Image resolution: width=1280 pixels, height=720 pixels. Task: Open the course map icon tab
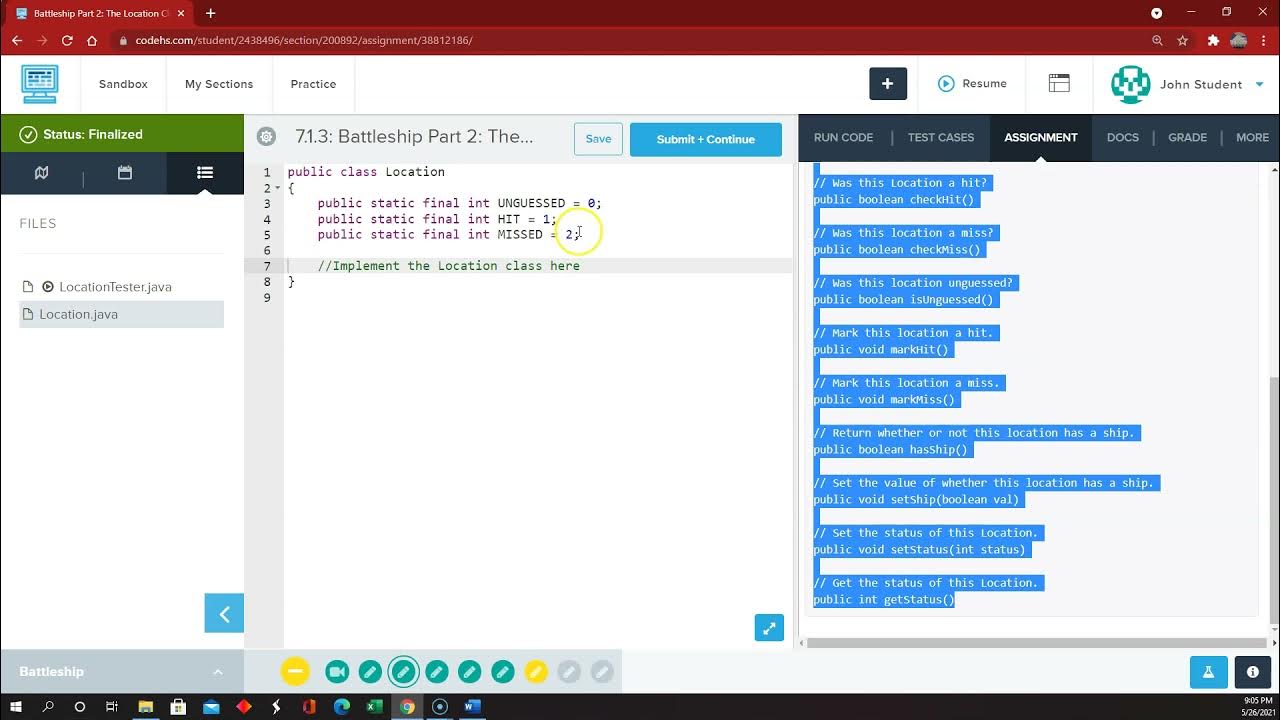point(41,173)
